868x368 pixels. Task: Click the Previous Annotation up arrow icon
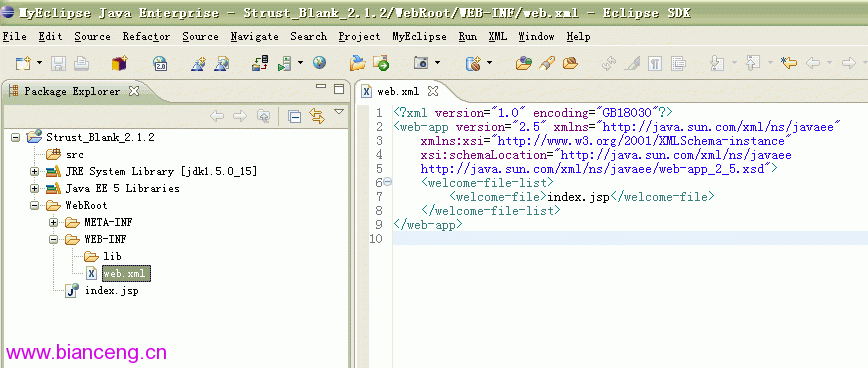[753, 63]
